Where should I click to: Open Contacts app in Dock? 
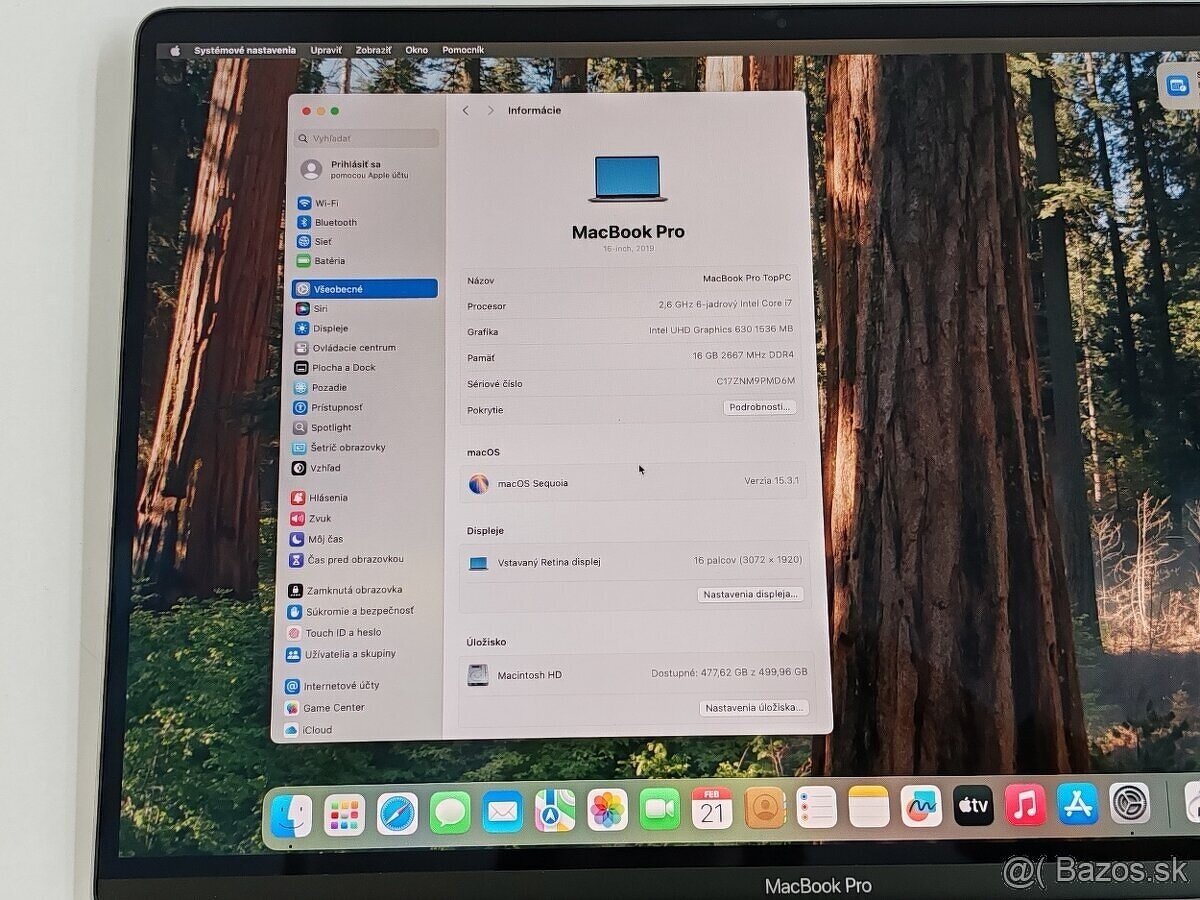coord(765,807)
